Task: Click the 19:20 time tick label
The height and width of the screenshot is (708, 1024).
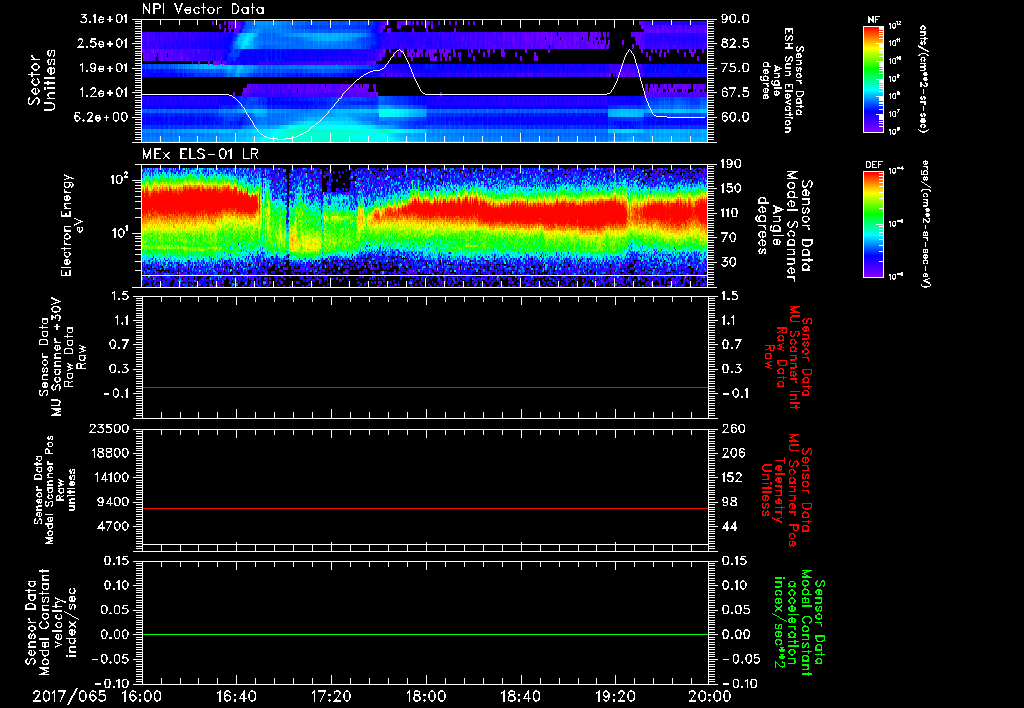Action: tap(614, 695)
